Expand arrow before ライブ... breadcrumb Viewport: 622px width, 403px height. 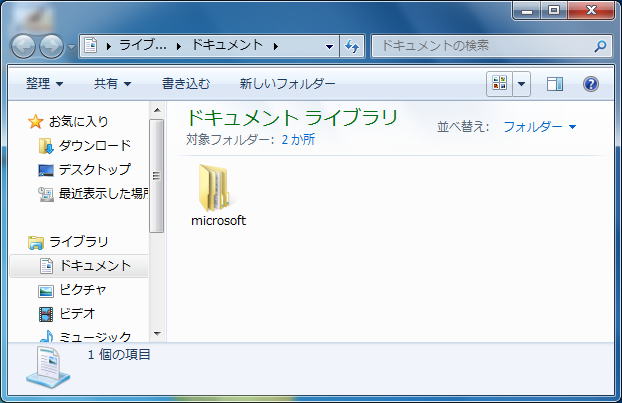tap(109, 46)
